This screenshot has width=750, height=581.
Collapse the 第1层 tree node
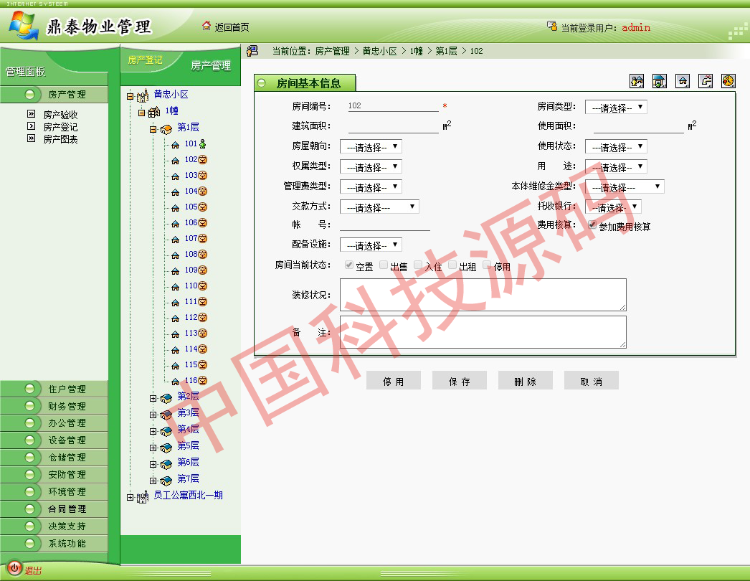[x=153, y=129]
